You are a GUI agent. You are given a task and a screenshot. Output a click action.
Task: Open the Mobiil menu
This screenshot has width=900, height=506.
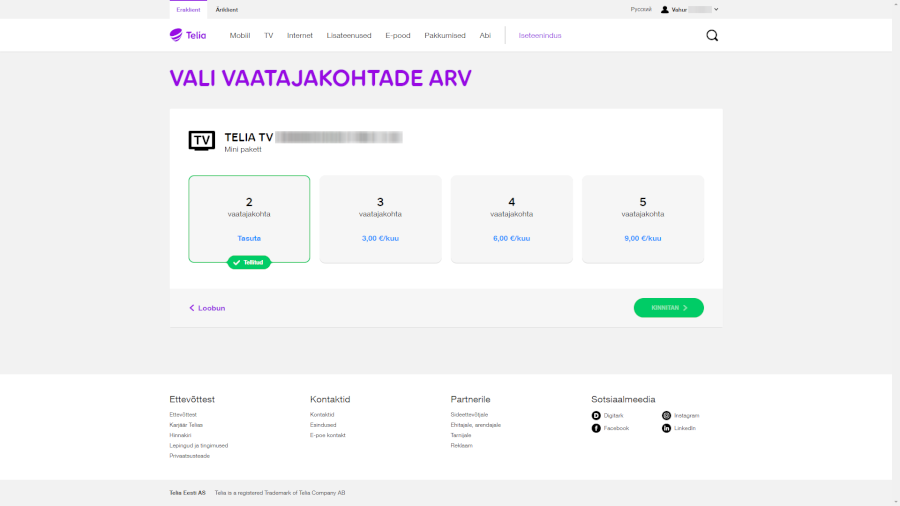pos(240,36)
